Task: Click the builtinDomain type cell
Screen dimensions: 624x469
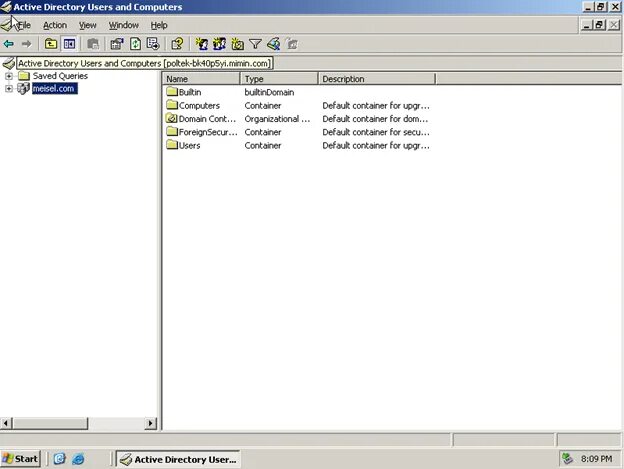Action: (x=269, y=92)
